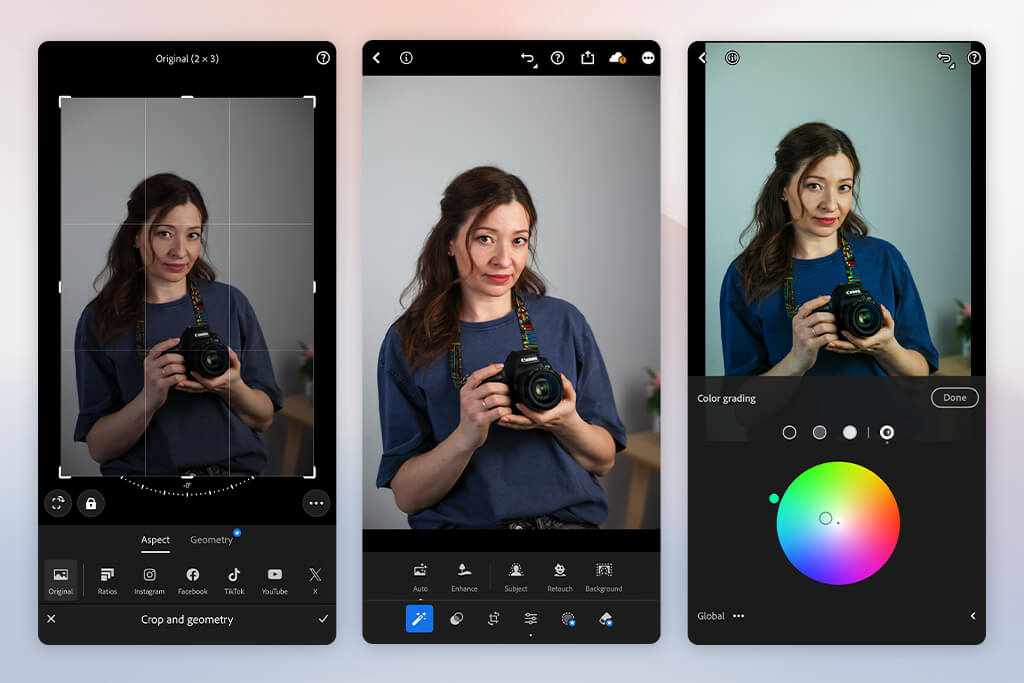
Task: Tap Done in Color grading
Action: point(955,398)
